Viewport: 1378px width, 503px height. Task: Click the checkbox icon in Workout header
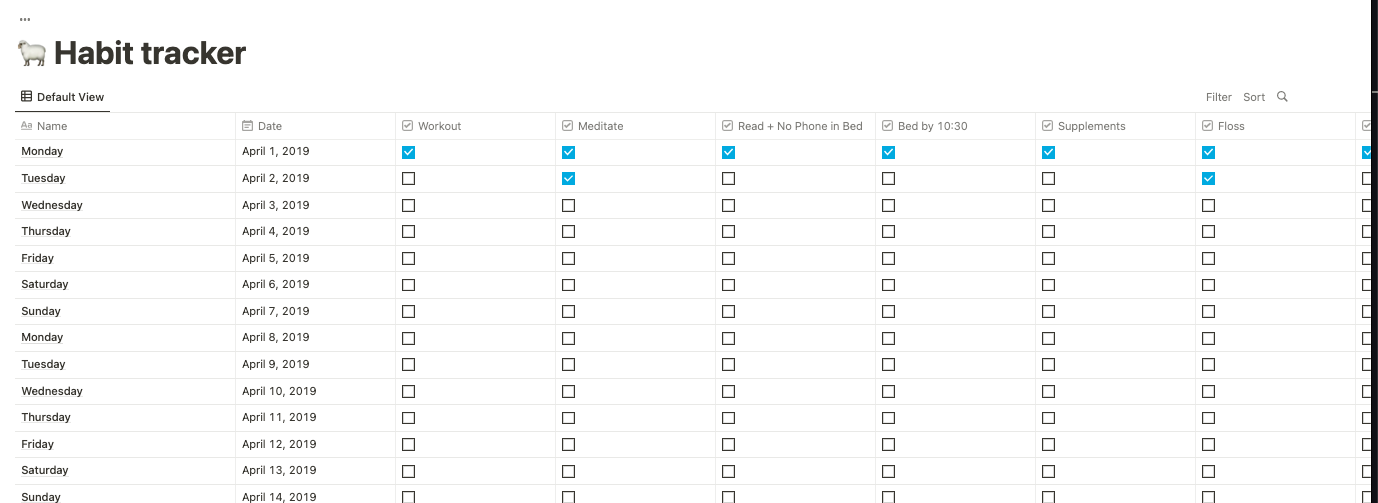click(408, 126)
